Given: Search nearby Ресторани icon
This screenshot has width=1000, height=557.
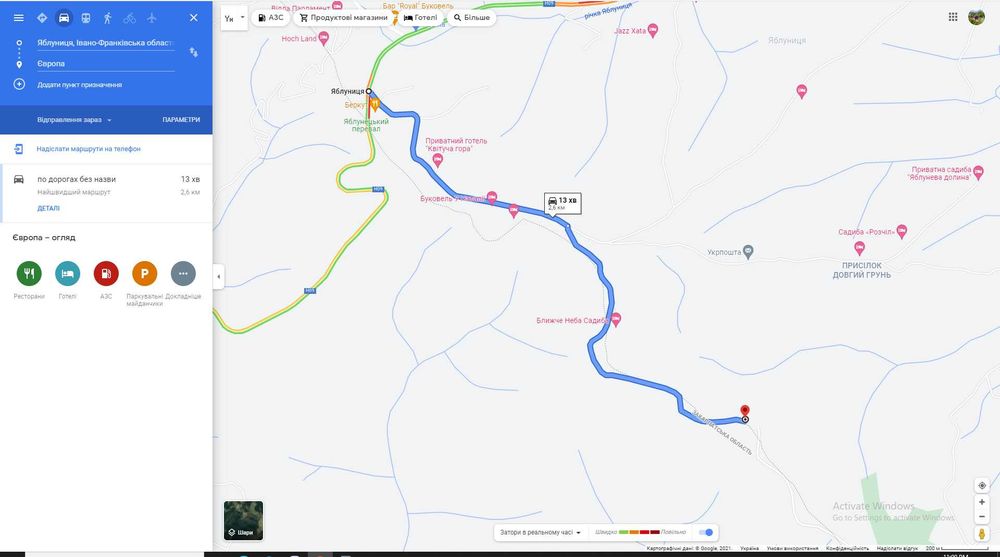Looking at the screenshot, I should click(x=29, y=273).
